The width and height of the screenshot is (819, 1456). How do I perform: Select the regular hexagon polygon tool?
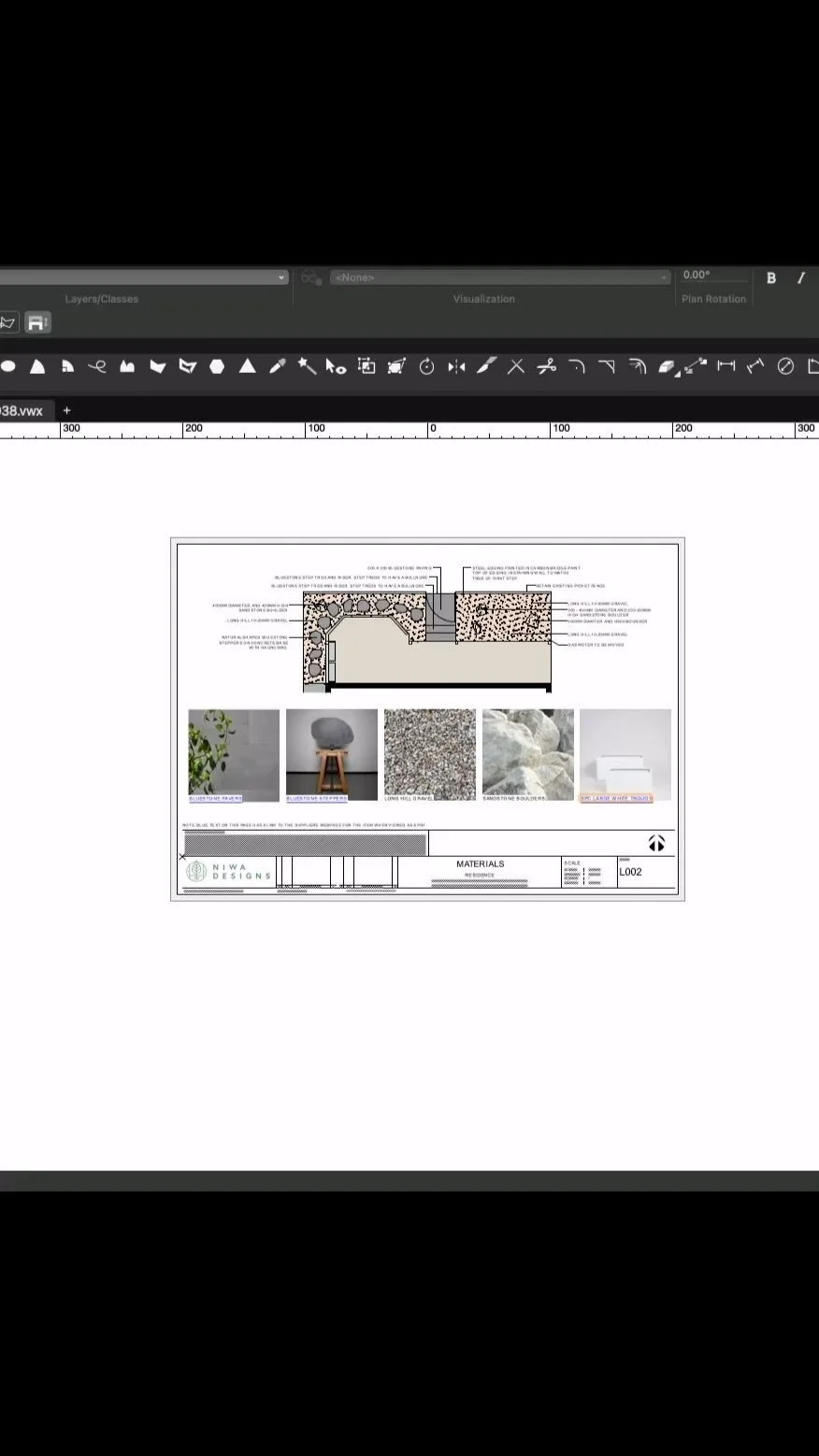[x=217, y=366]
